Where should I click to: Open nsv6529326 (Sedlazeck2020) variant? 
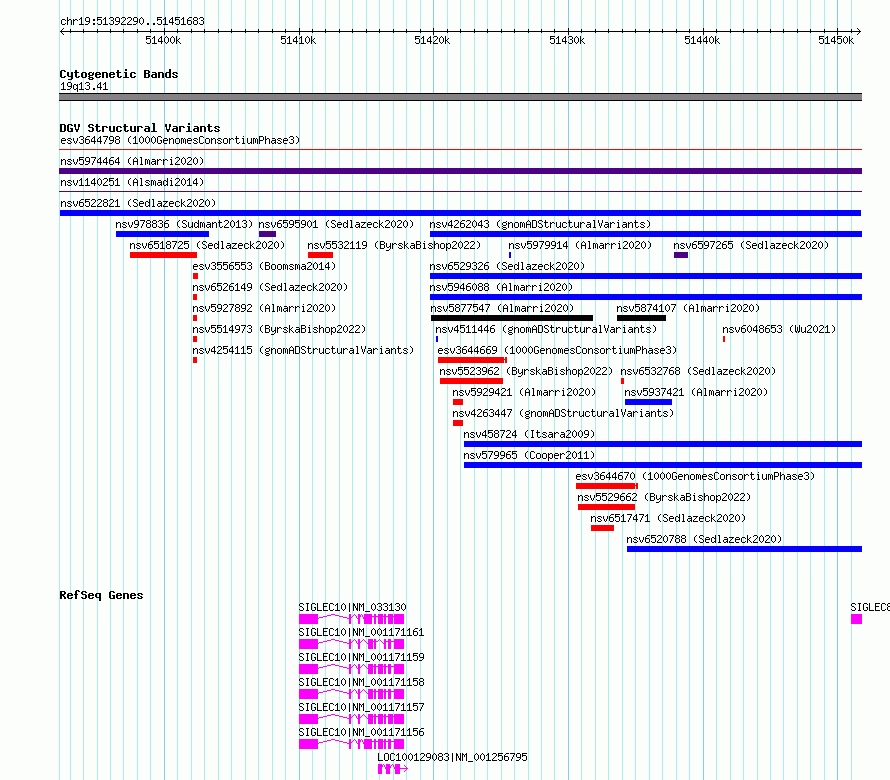point(507,266)
